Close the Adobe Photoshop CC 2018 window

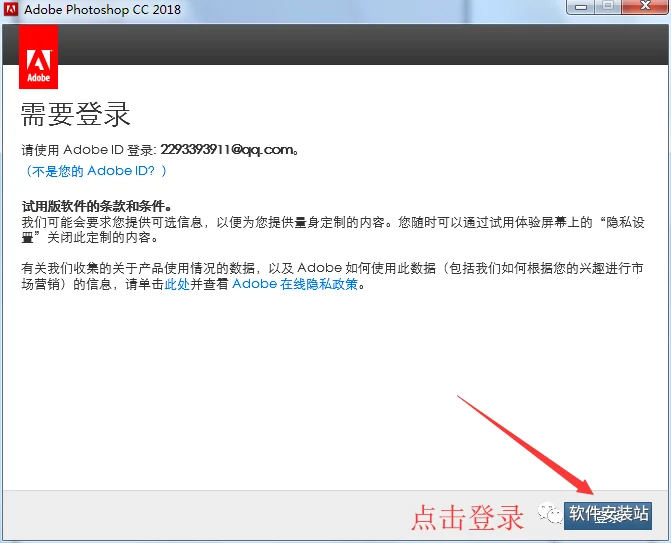pyautogui.click(x=645, y=6)
